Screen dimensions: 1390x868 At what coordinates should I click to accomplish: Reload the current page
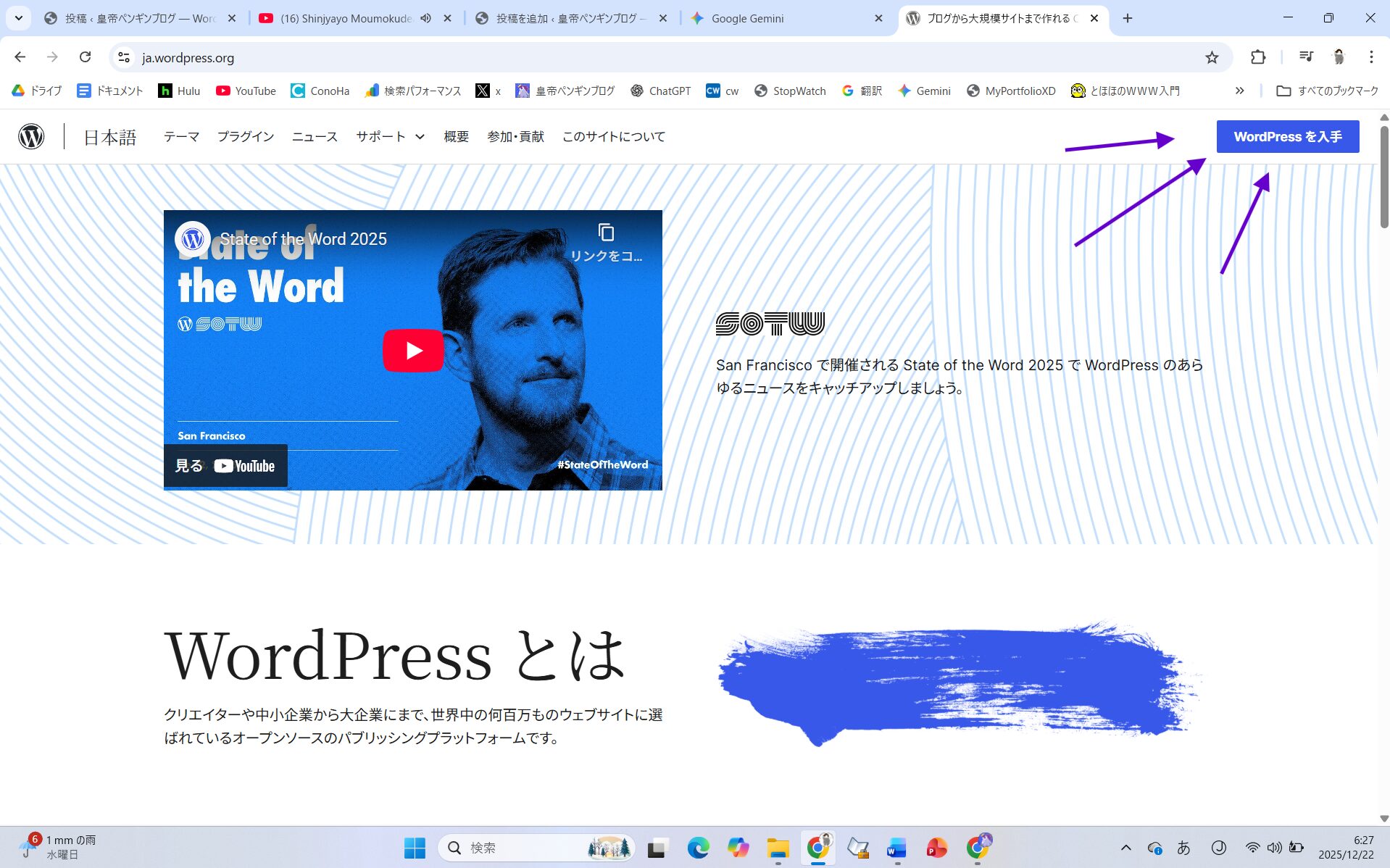click(x=85, y=57)
